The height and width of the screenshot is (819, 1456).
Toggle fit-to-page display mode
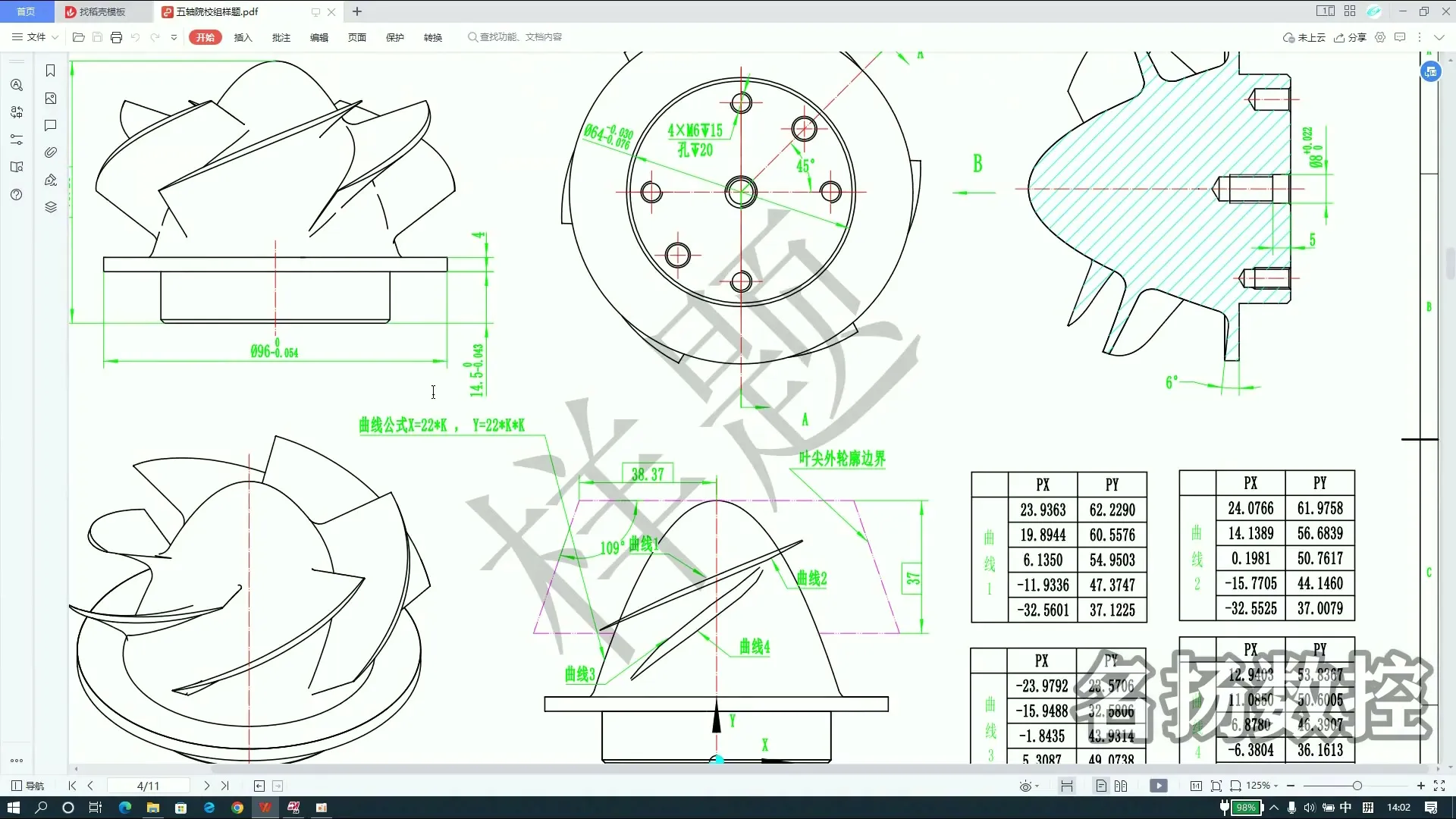tap(1217, 786)
